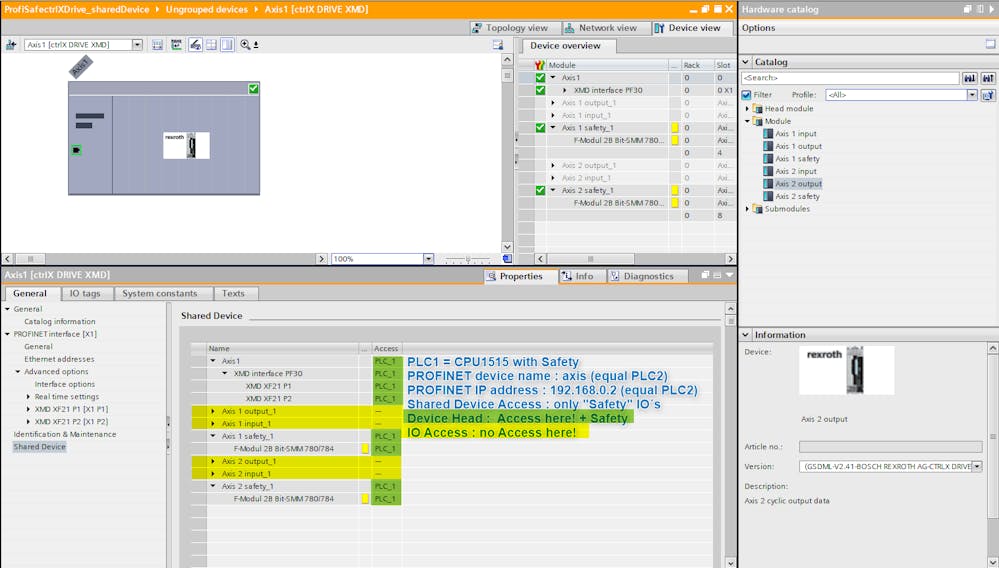Select Shared Device in navigation tree
Screen dimensions: 999x568
(x=40, y=446)
